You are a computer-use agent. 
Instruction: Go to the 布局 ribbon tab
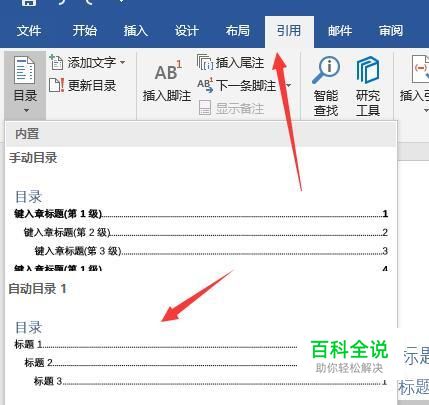(x=237, y=31)
